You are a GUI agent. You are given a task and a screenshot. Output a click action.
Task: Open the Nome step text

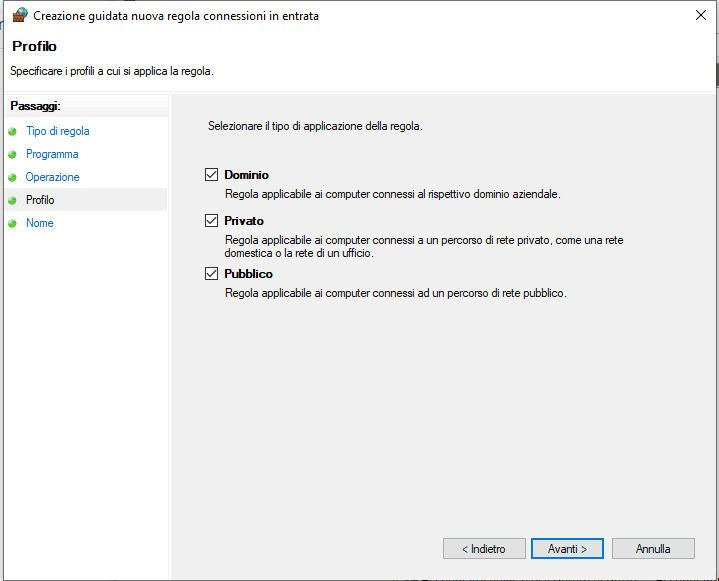(x=40, y=223)
